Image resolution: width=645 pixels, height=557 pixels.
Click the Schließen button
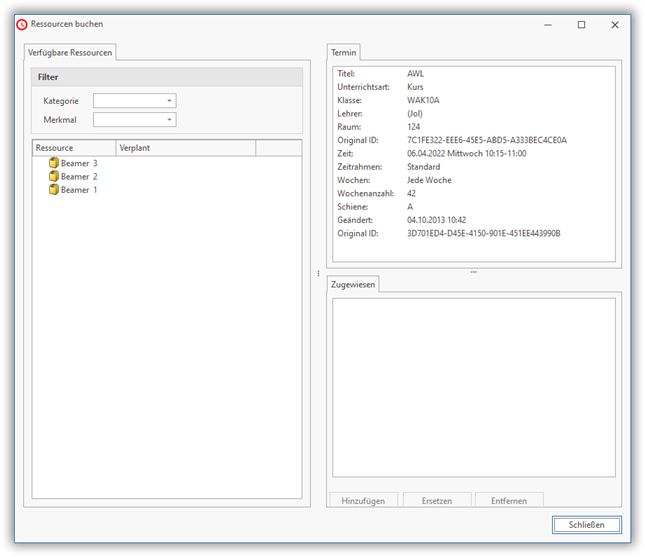(x=586, y=525)
